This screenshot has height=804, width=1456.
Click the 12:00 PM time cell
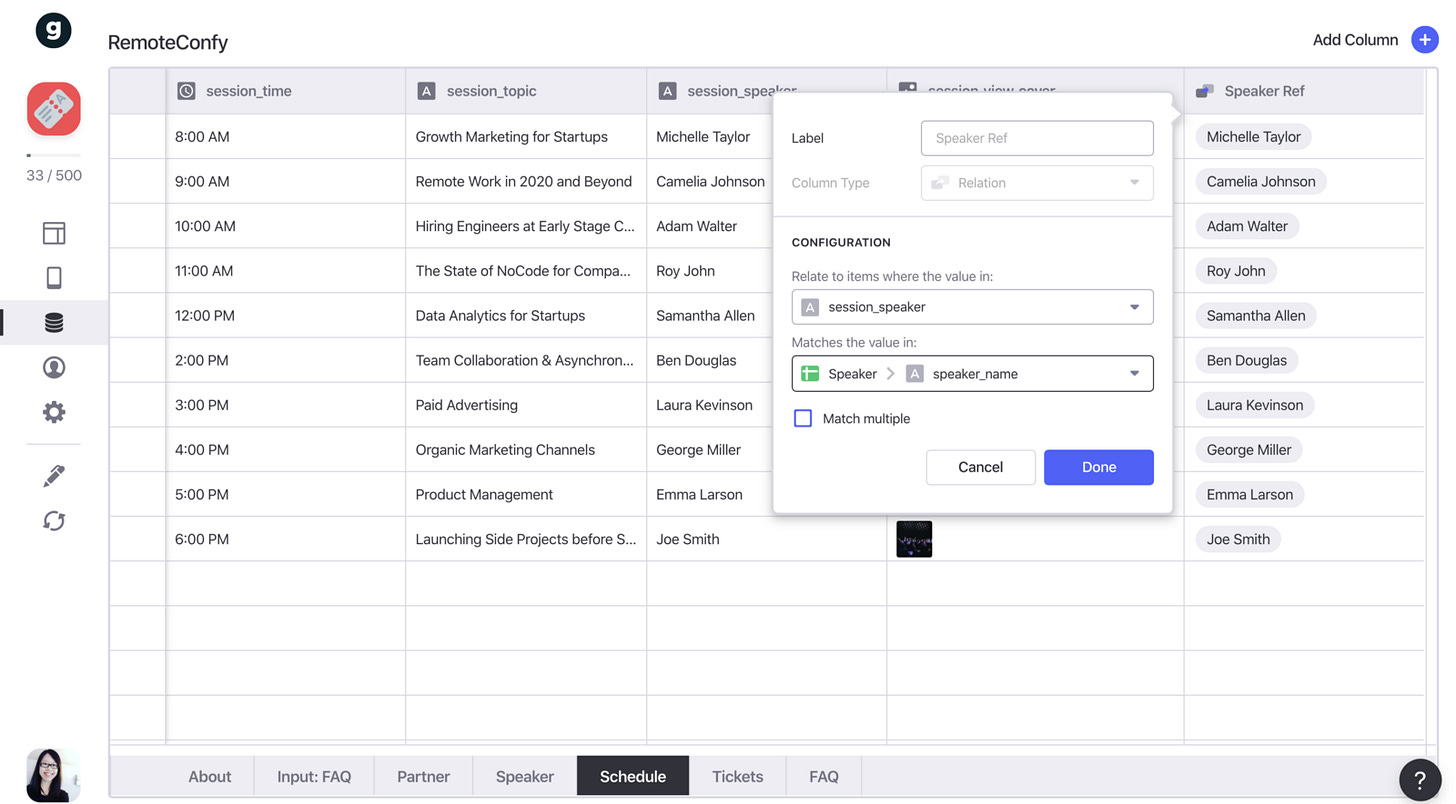tap(286, 316)
